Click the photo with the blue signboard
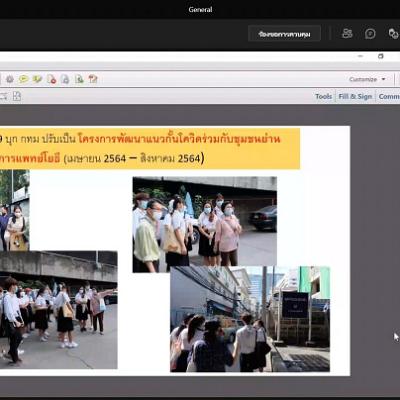The width and height of the screenshot is (400, 400). (x=250, y=319)
